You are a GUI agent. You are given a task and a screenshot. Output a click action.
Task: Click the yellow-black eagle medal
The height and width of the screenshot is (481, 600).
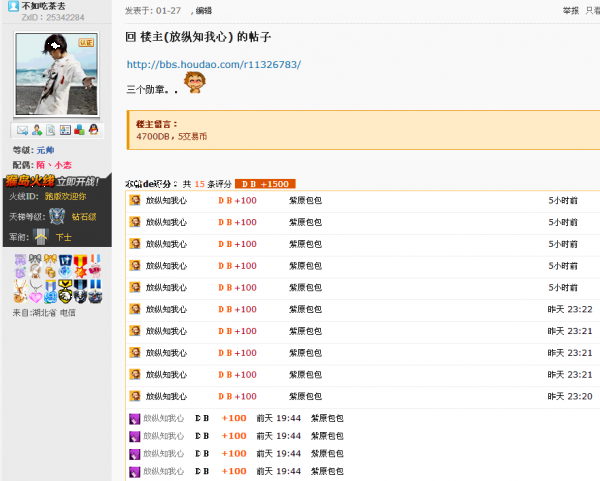pos(65,291)
